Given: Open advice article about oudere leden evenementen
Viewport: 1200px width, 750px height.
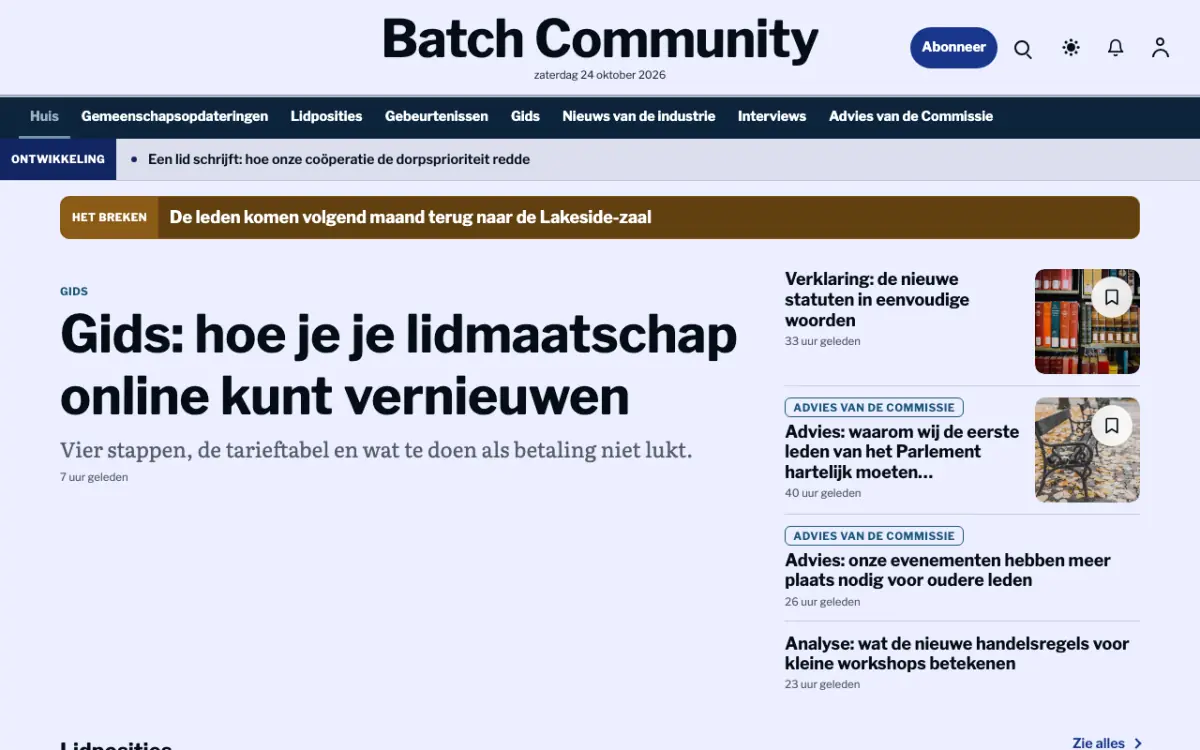Looking at the screenshot, I should (948, 570).
